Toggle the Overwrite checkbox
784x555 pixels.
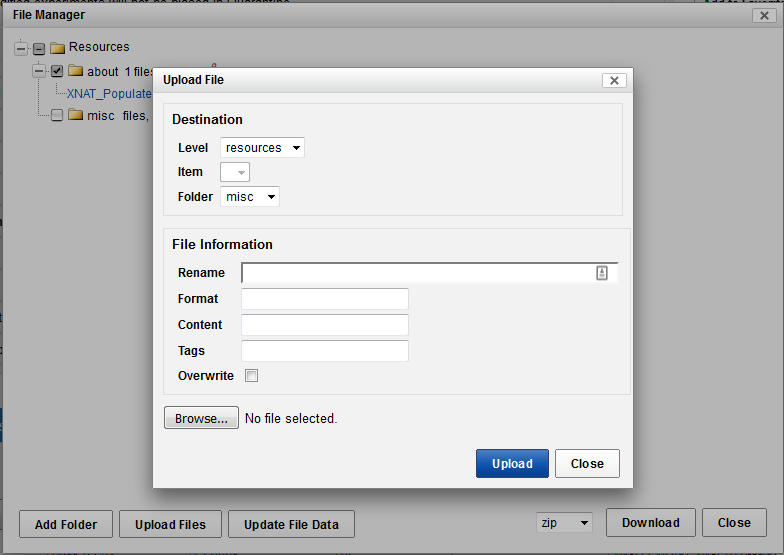point(252,376)
